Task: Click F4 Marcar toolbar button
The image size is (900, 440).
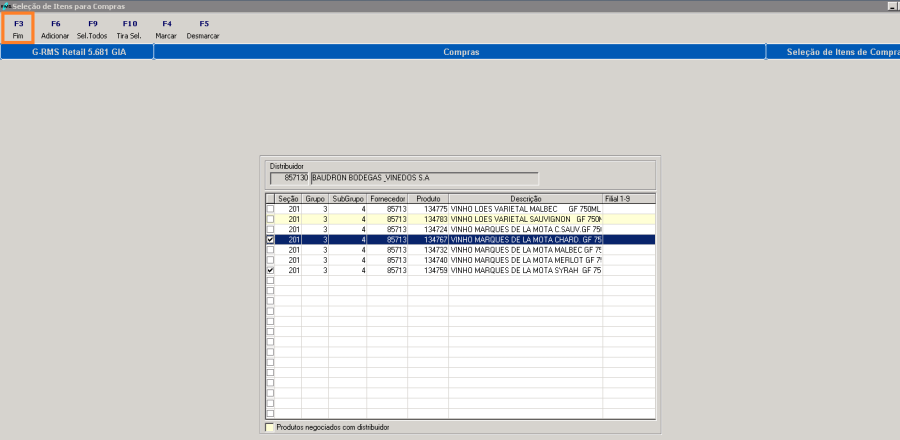Action: click(x=166, y=29)
